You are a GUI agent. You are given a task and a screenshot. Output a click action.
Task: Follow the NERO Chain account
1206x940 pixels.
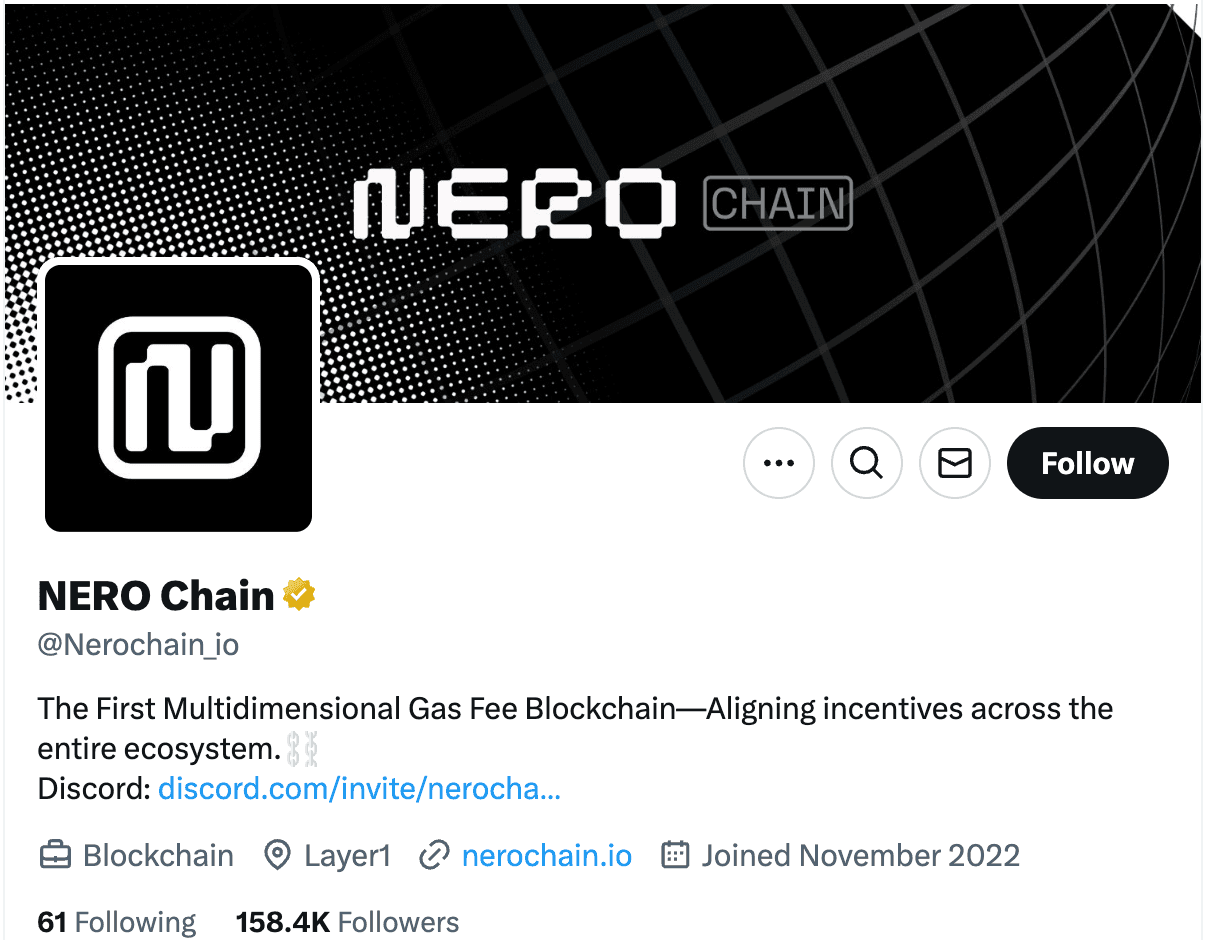[x=1087, y=463]
